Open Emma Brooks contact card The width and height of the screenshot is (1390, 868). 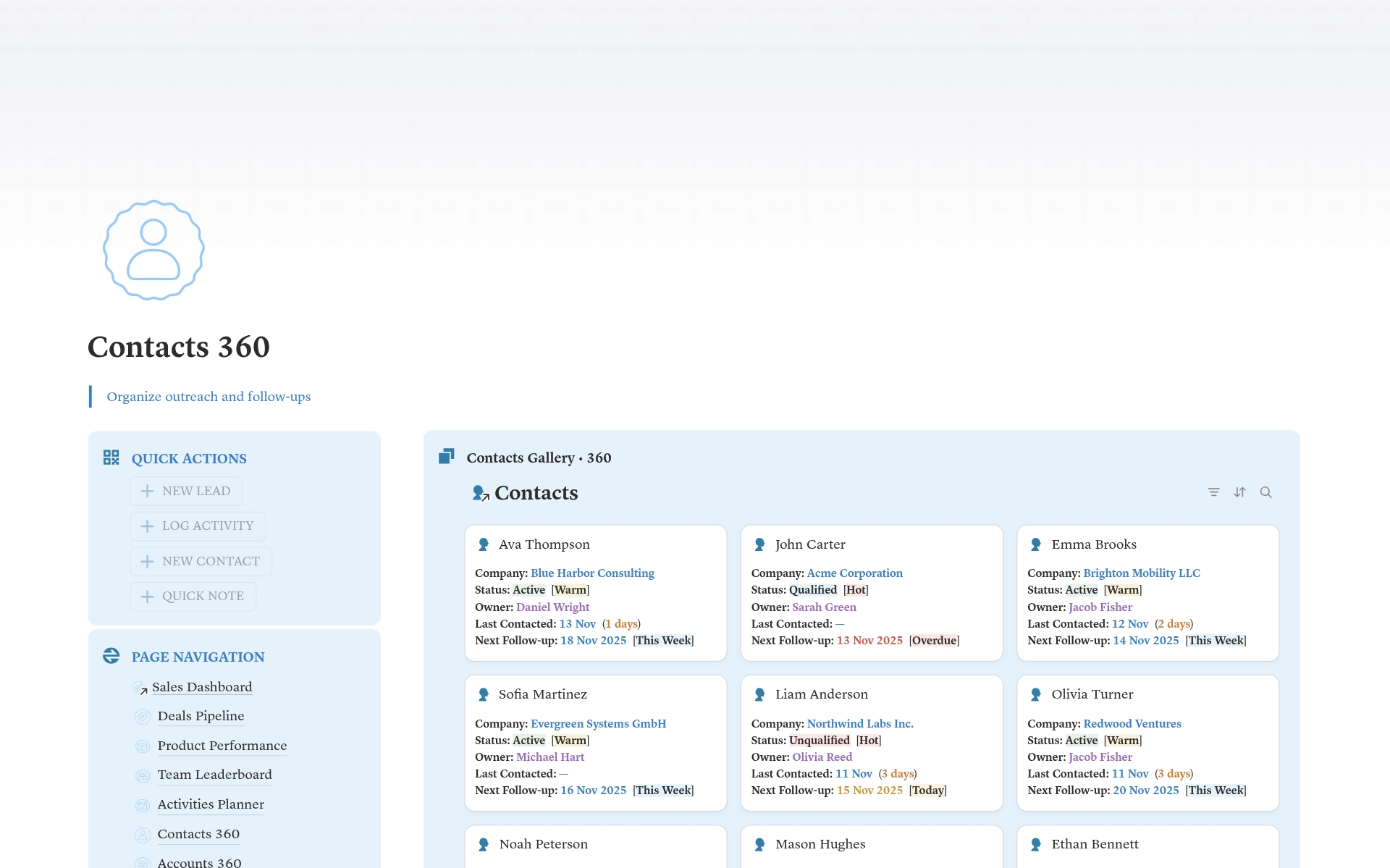click(x=1147, y=593)
